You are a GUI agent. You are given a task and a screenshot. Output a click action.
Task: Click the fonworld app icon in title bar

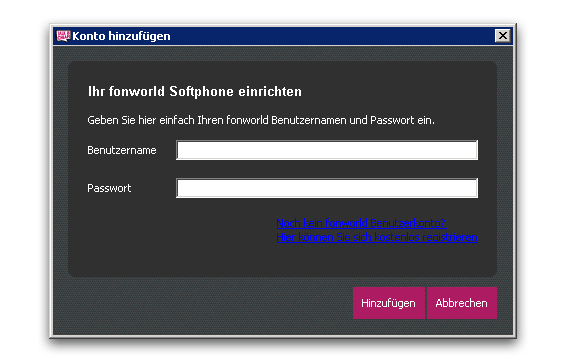[x=63, y=36]
